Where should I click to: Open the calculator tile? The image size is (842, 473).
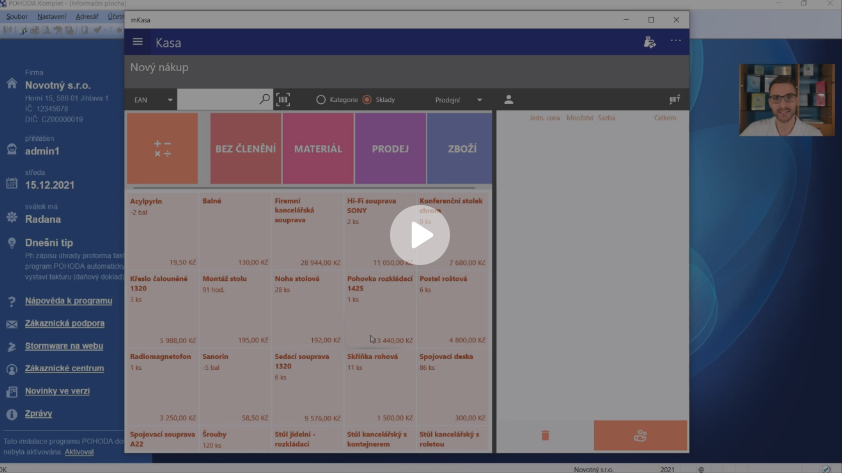tap(162, 149)
